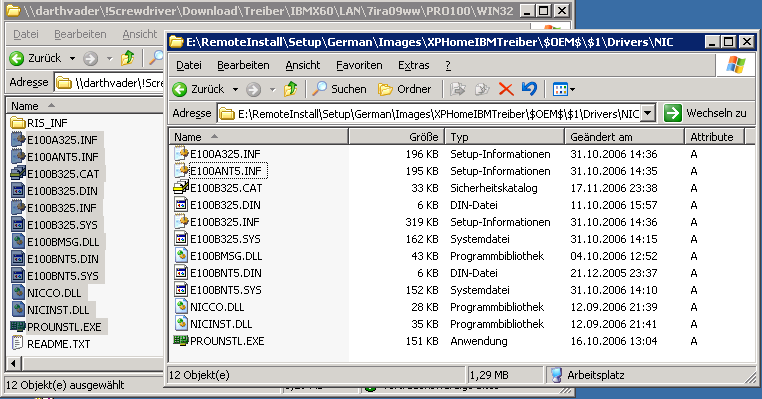
Task: Go up one folder in back window
Action: [x=127, y=58]
